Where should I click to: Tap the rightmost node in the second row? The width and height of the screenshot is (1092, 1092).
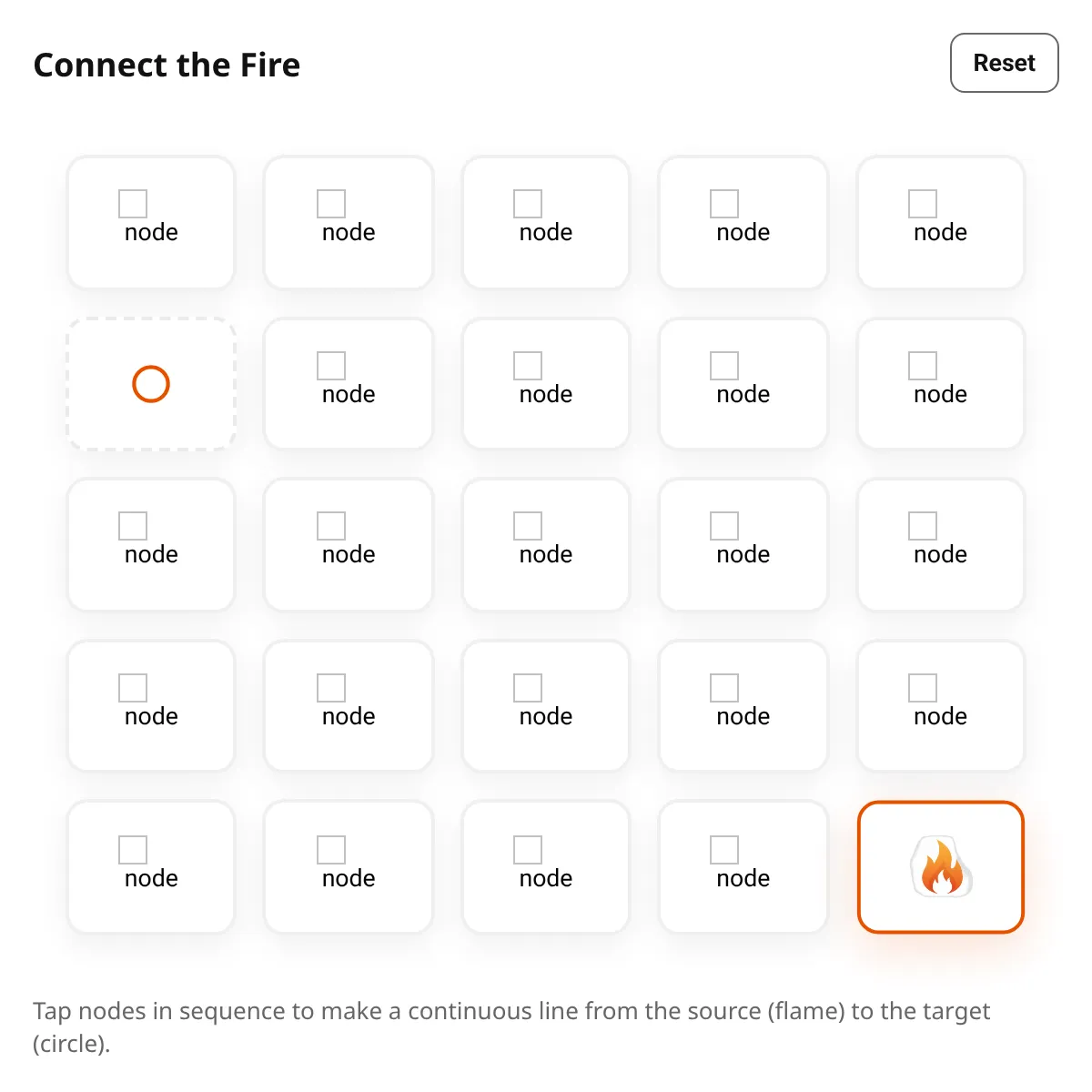(941, 384)
